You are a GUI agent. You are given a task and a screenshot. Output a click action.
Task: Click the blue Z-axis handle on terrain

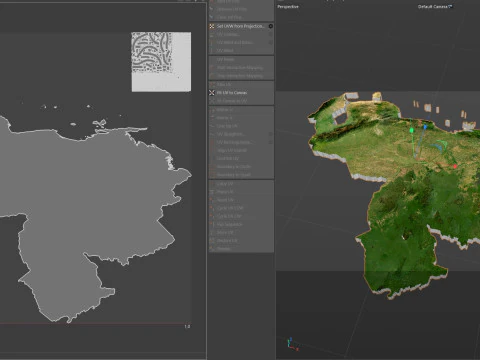(x=425, y=127)
